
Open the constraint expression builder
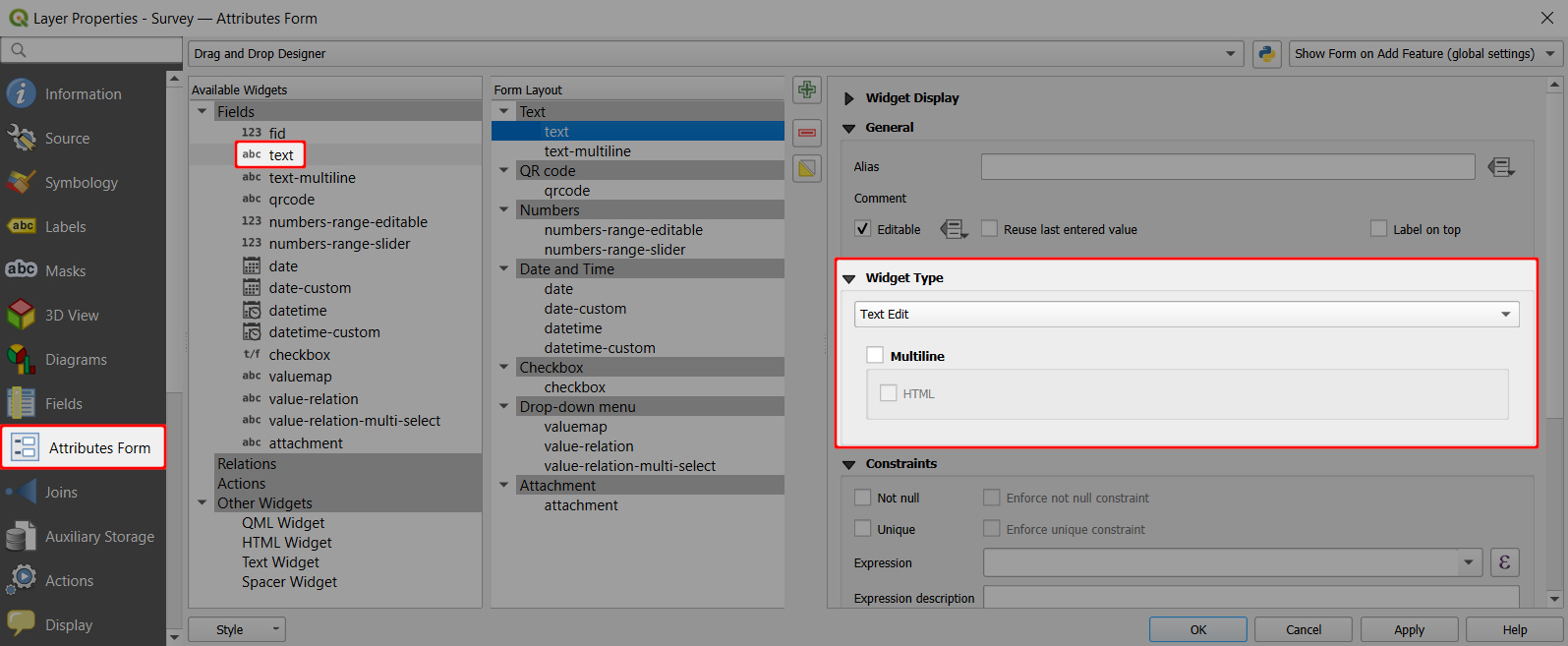(x=1505, y=562)
